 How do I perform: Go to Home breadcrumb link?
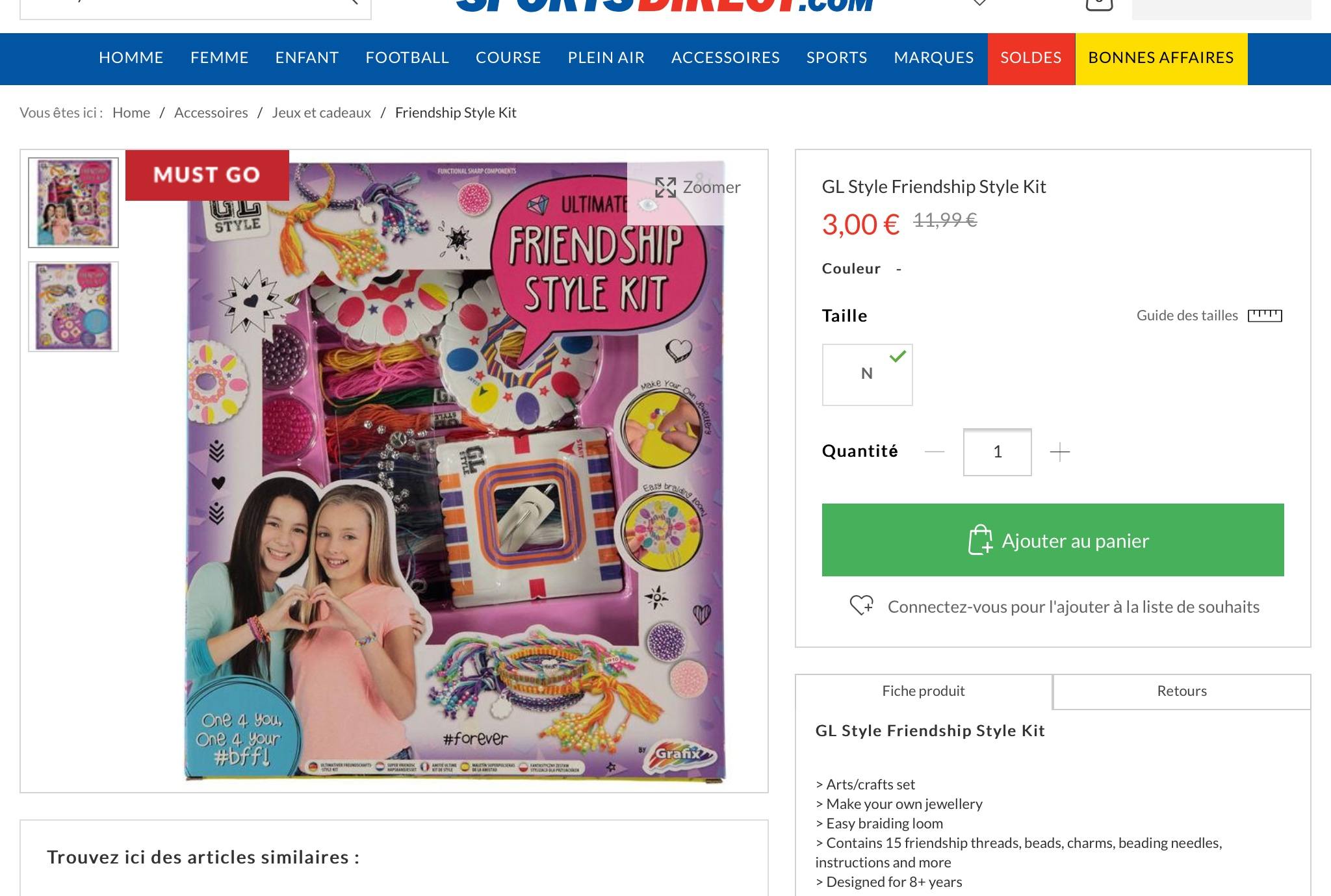coord(131,113)
